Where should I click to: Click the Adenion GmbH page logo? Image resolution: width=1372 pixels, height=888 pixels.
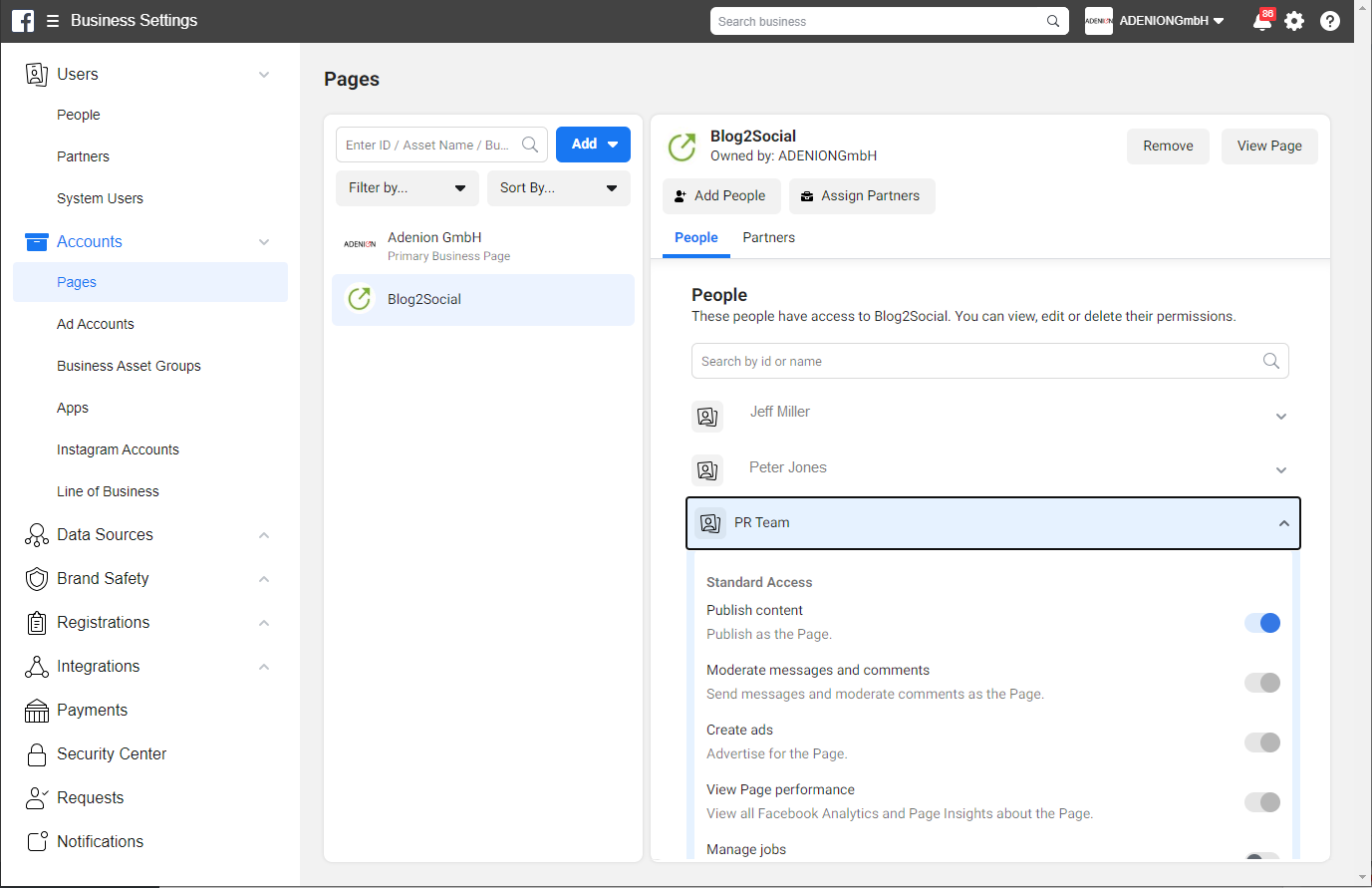pyautogui.click(x=360, y=245)
